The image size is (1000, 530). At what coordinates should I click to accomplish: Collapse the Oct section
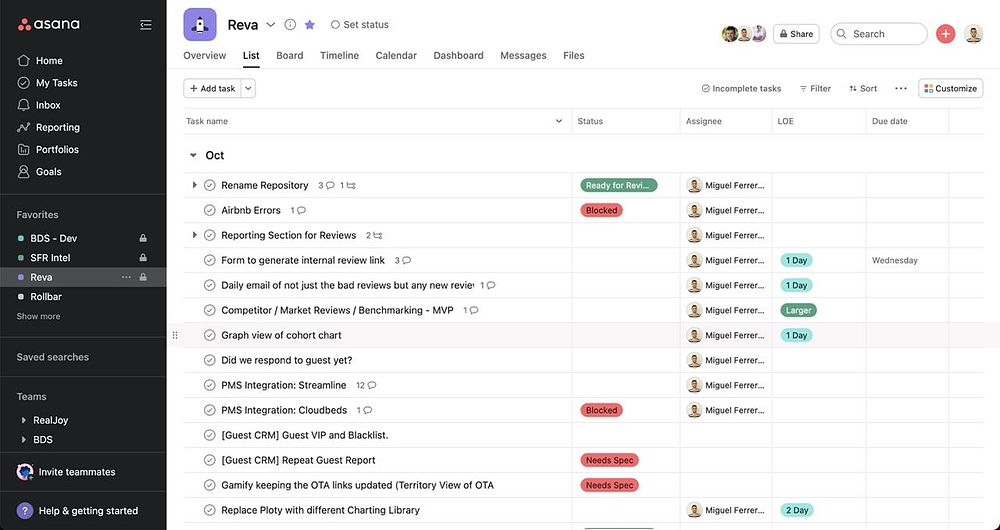[193, 156]
